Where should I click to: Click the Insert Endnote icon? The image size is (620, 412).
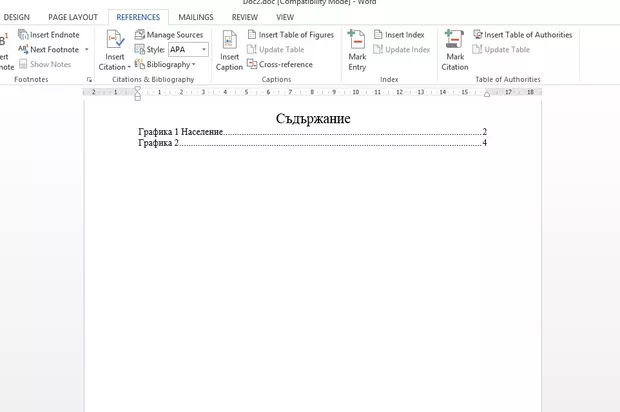pos(23,35)
